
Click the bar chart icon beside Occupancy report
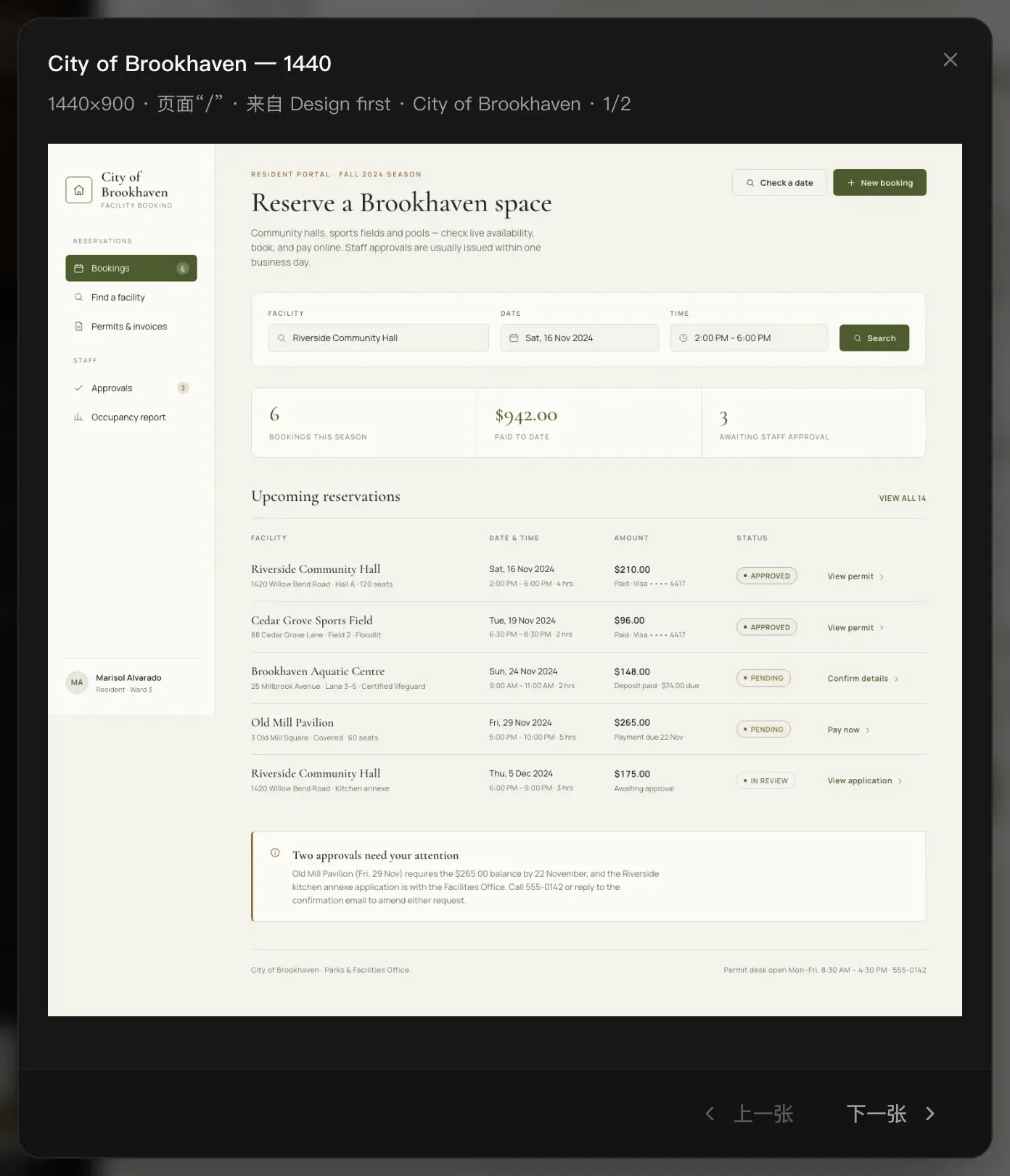tap(78, 417)
